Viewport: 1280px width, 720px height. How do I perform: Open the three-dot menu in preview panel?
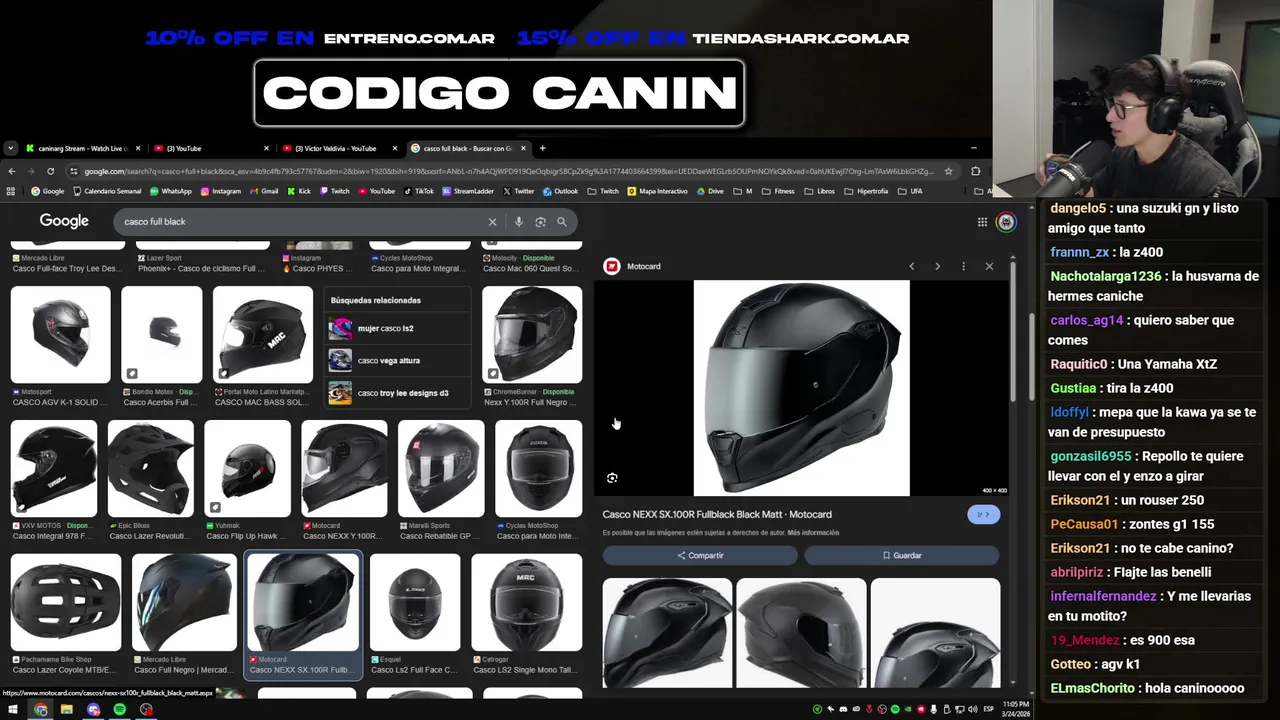pos(963,266)
